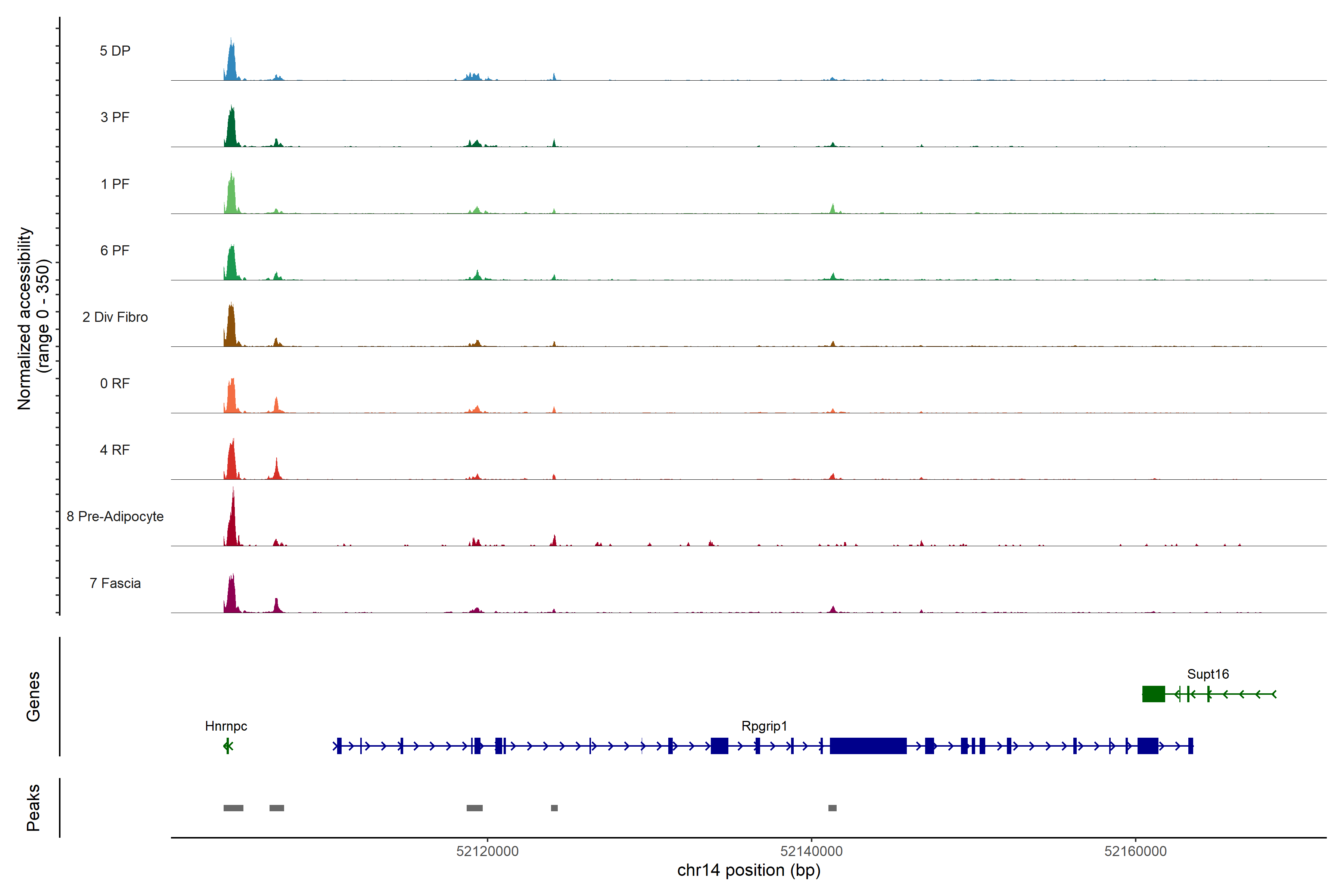1344x896 pixels.
Task: Click the rightmost gray peak bar
Action: [832, 808]
